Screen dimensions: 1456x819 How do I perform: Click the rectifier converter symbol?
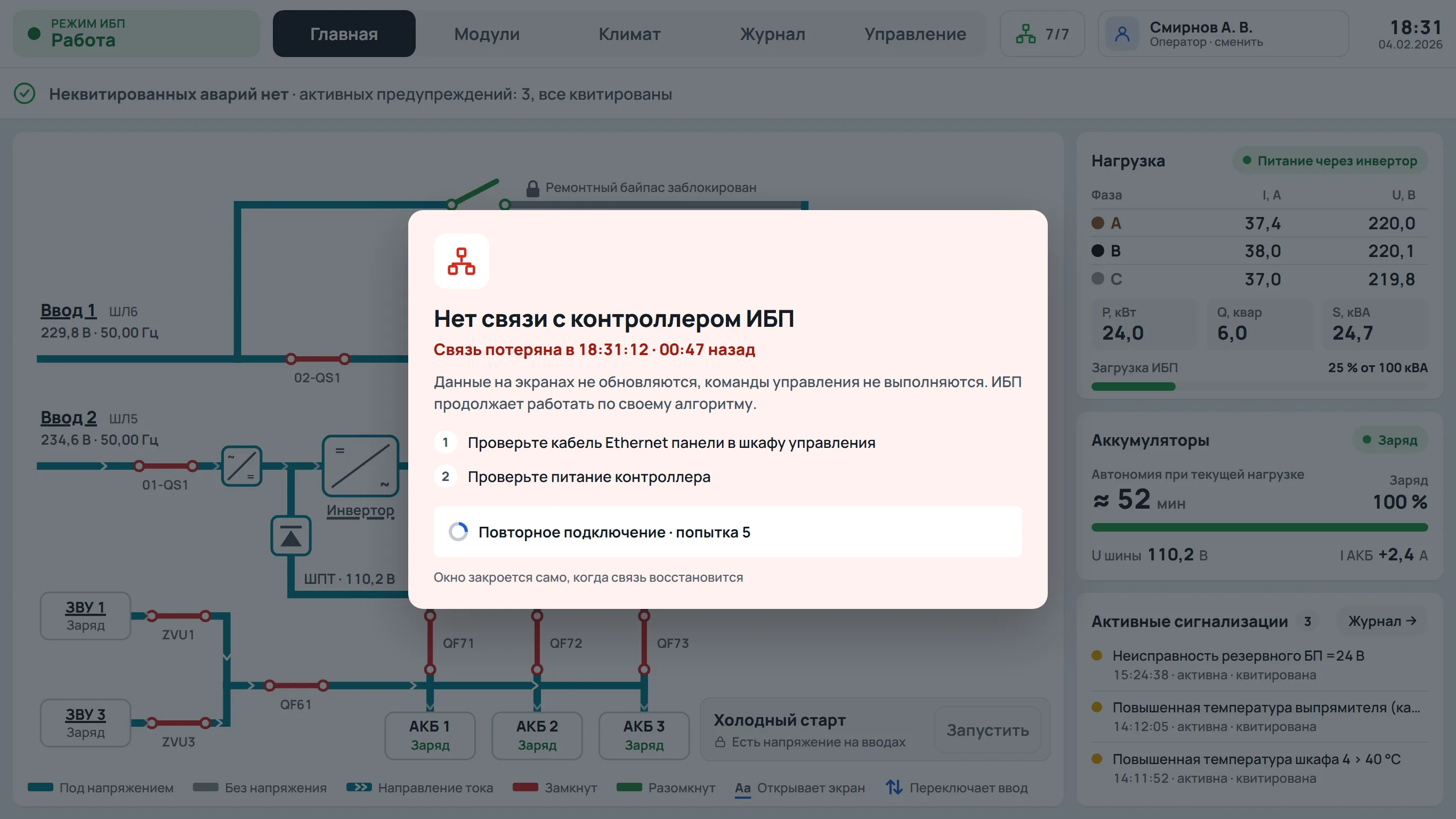[242, 466]
